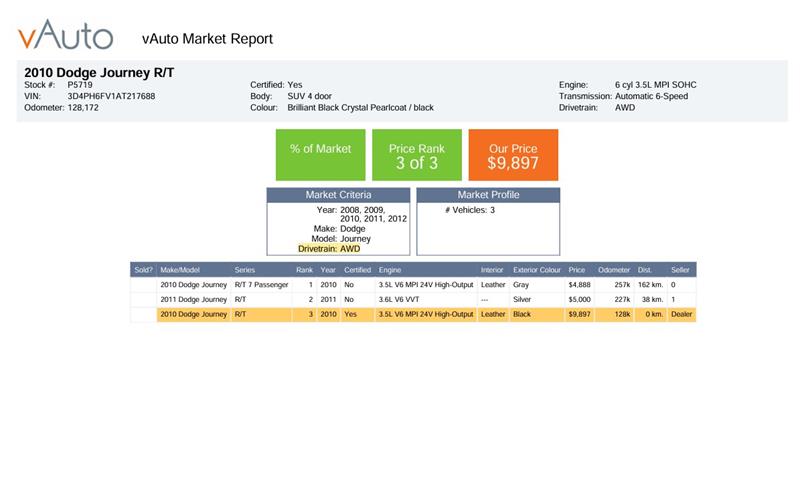
Task: Sort by Certified column header
Action: click(x=357, y=270)
